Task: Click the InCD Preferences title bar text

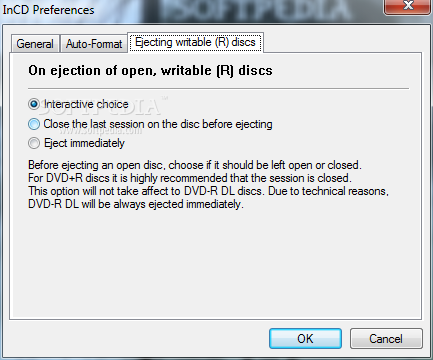Action: 48,10
